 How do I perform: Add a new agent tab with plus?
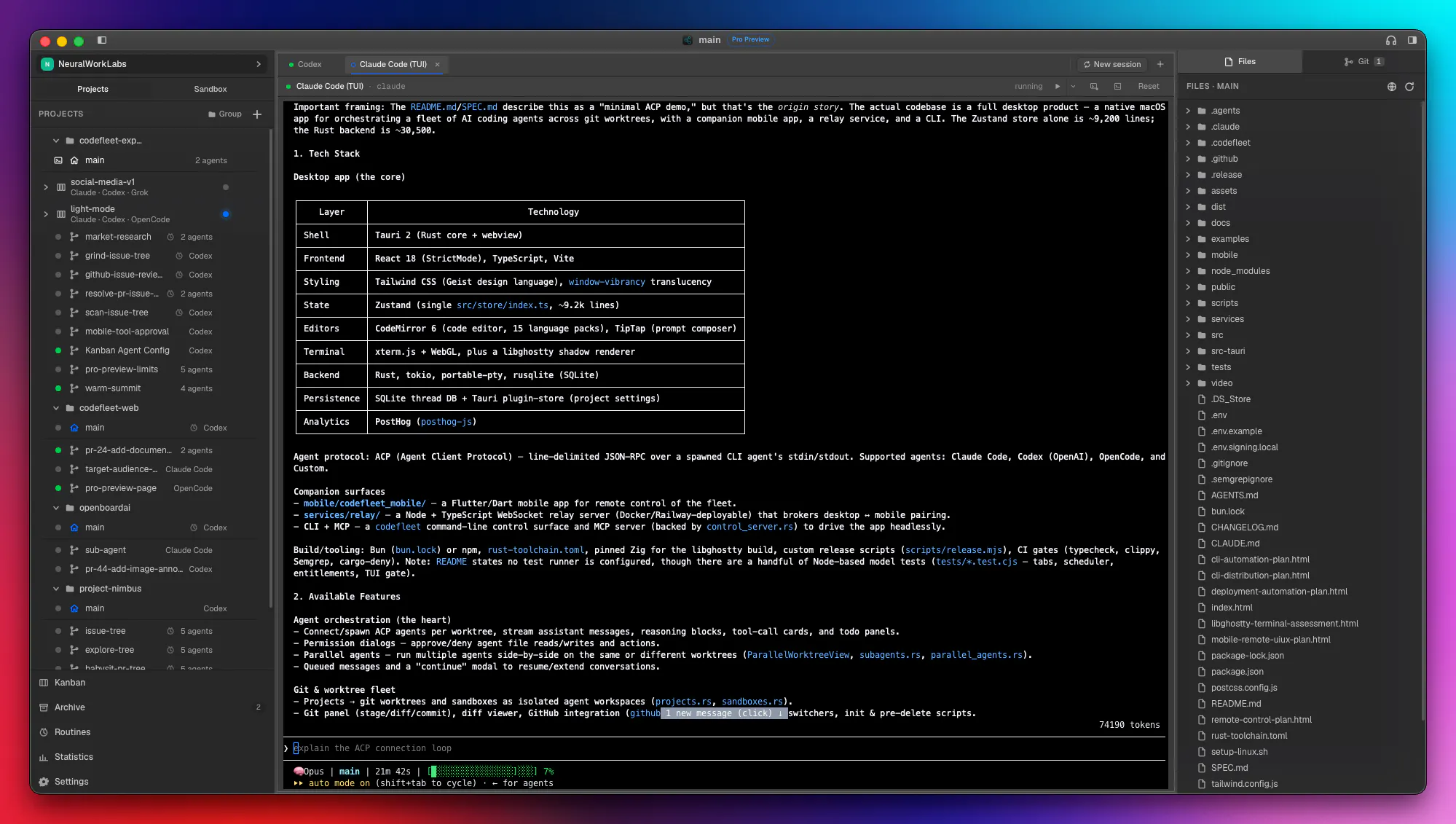(1160, 65)
